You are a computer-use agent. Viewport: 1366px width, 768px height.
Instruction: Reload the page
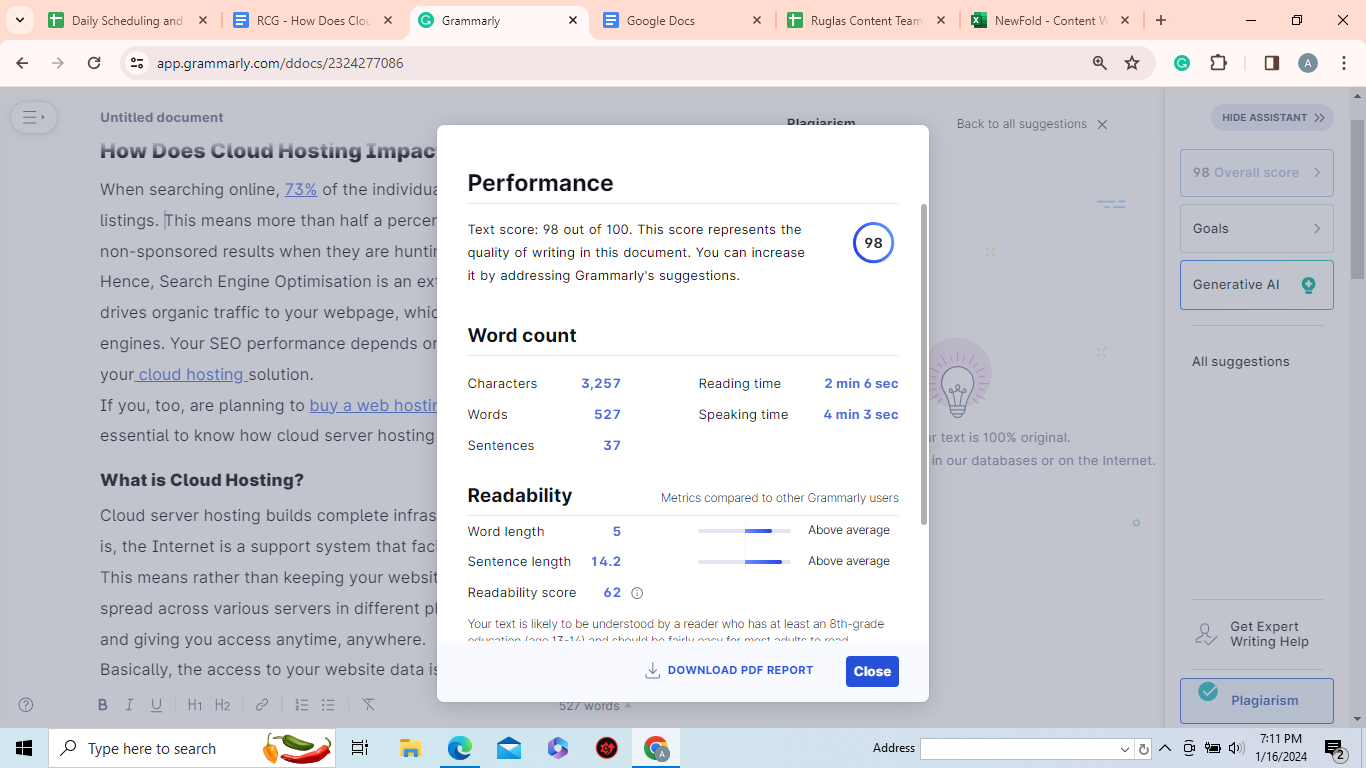(x=94, y=63)
